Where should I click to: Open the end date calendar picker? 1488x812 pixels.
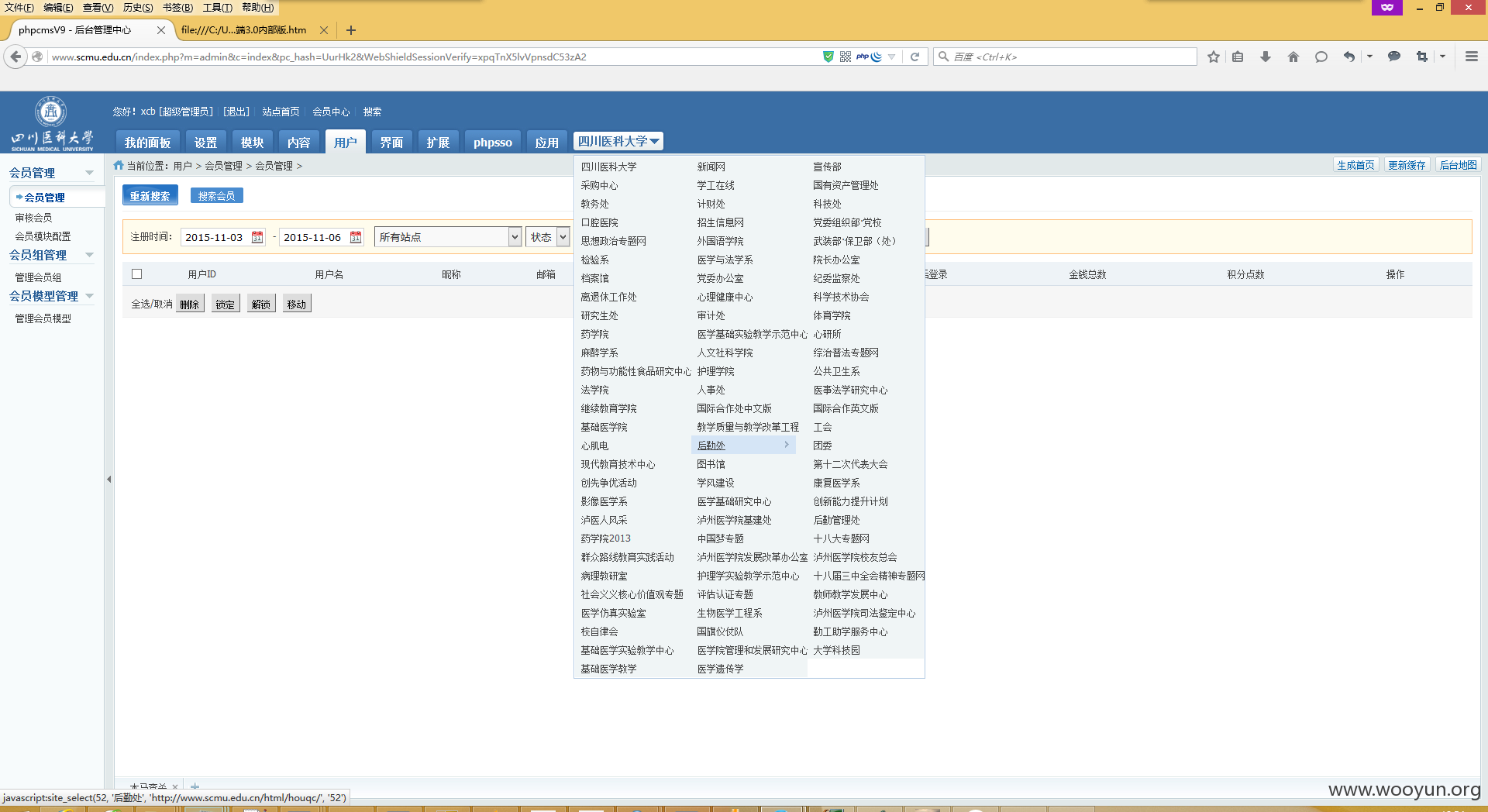pos(356,237)
